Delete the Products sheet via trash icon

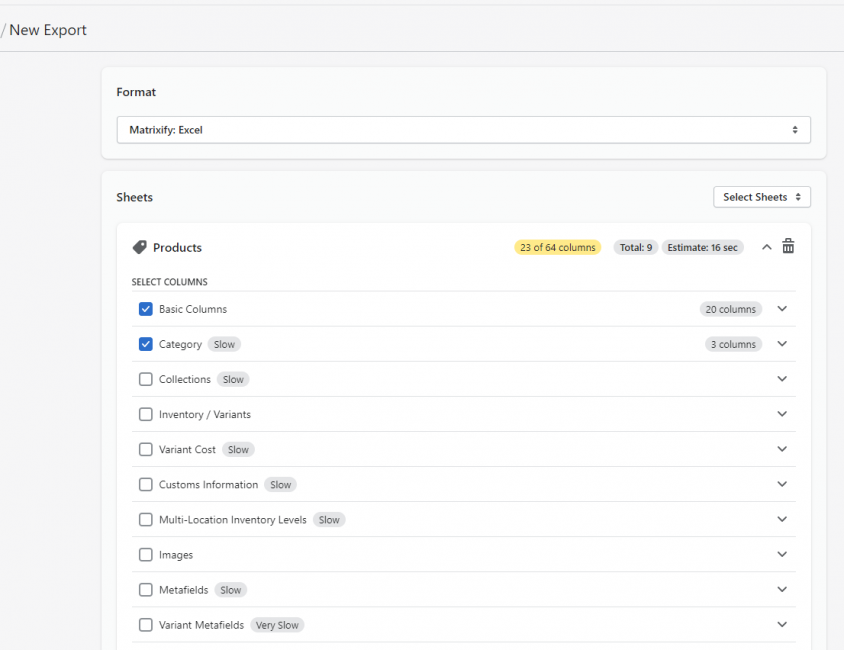pyautogui.click(x=788, y=246)
